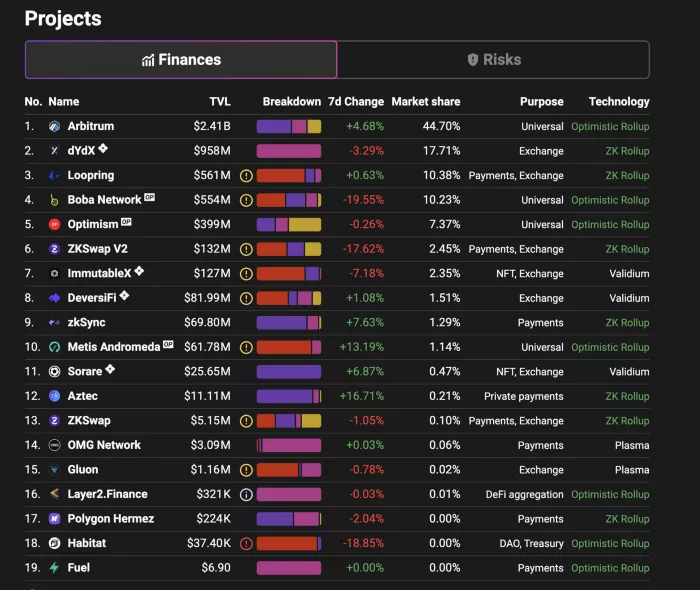Click the ImmutableX logo icon
Screen dimensions: 700x590
[x=54, y=274]
